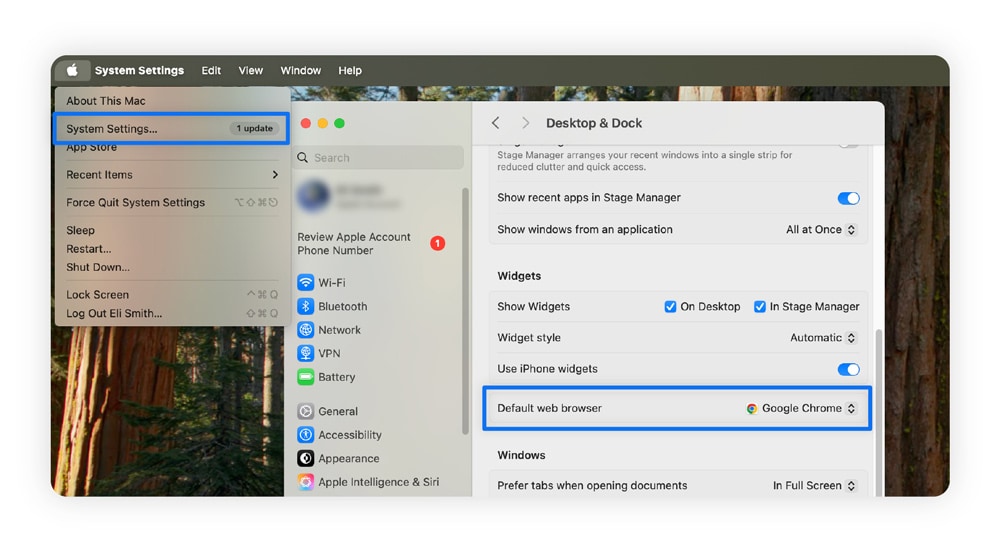Click the Wi-Fi icon in sidebar
Viewport: 1000px width, 542px height.
tap(306, 283)
